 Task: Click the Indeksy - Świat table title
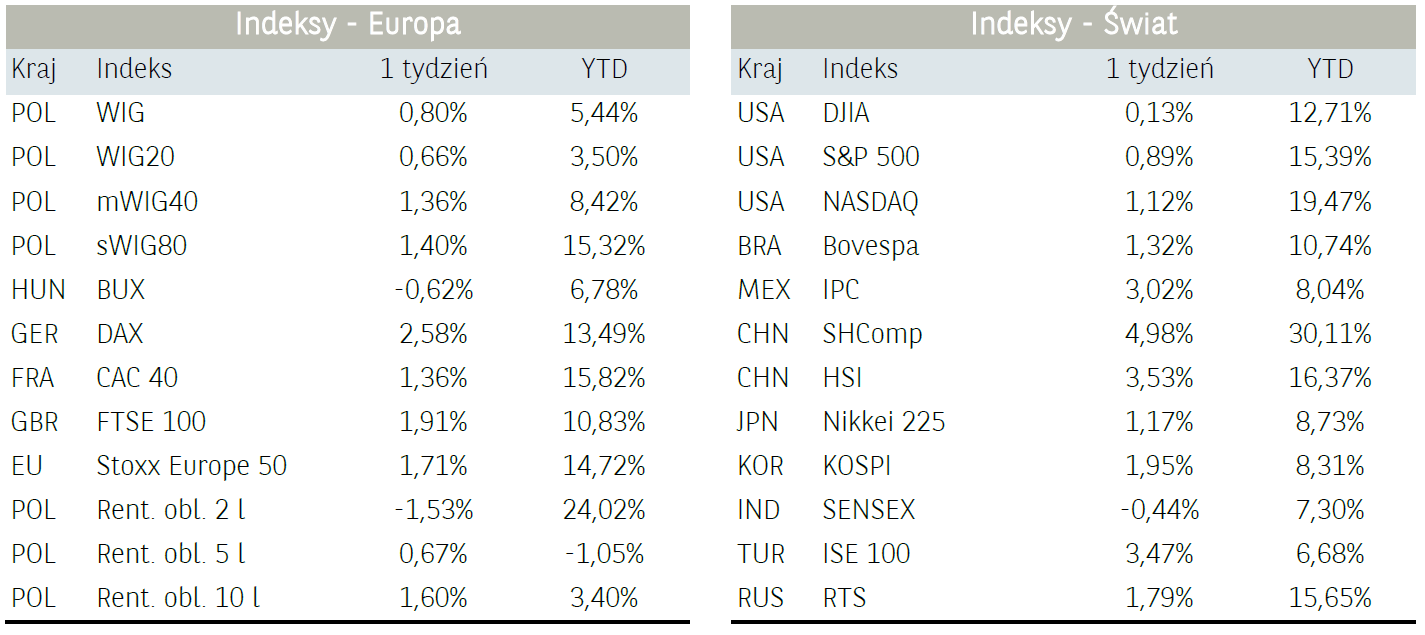(x=1073, y=25)
